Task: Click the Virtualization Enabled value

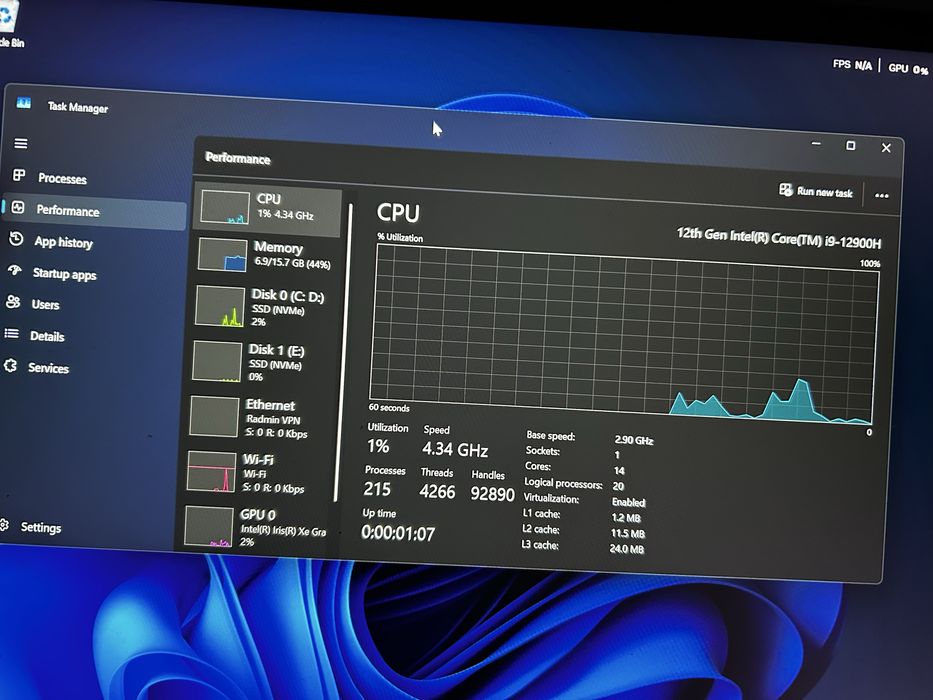Action: pyautogui.click(x=628, y=502)
